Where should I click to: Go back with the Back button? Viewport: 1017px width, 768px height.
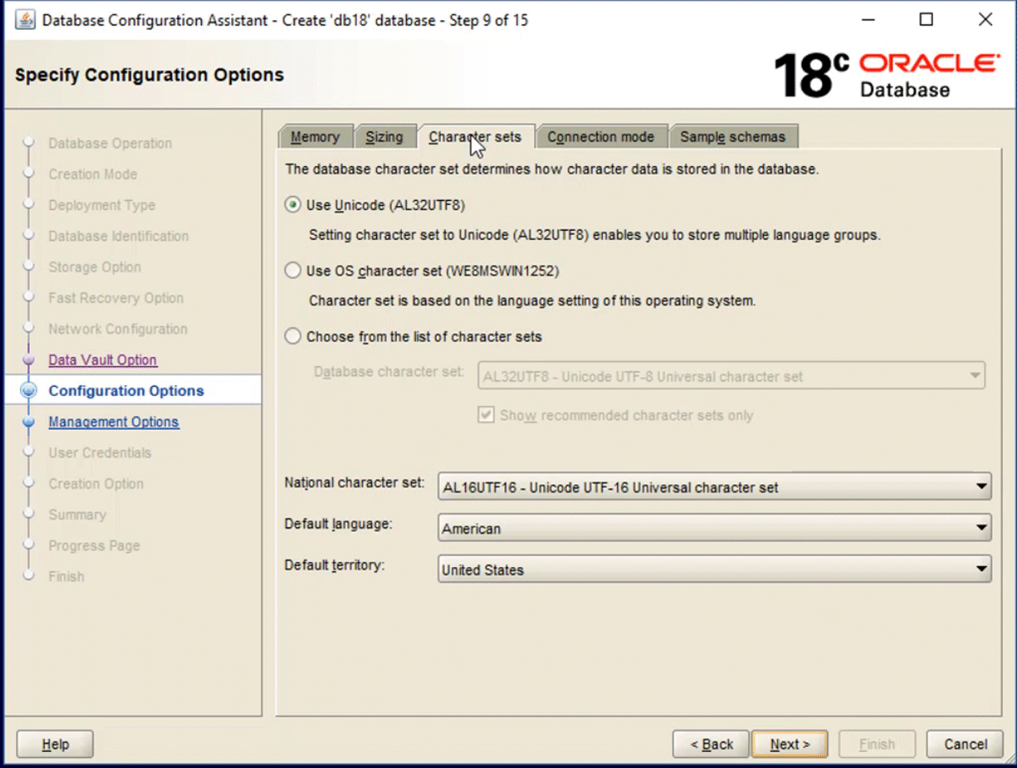(x=712, y=744)
